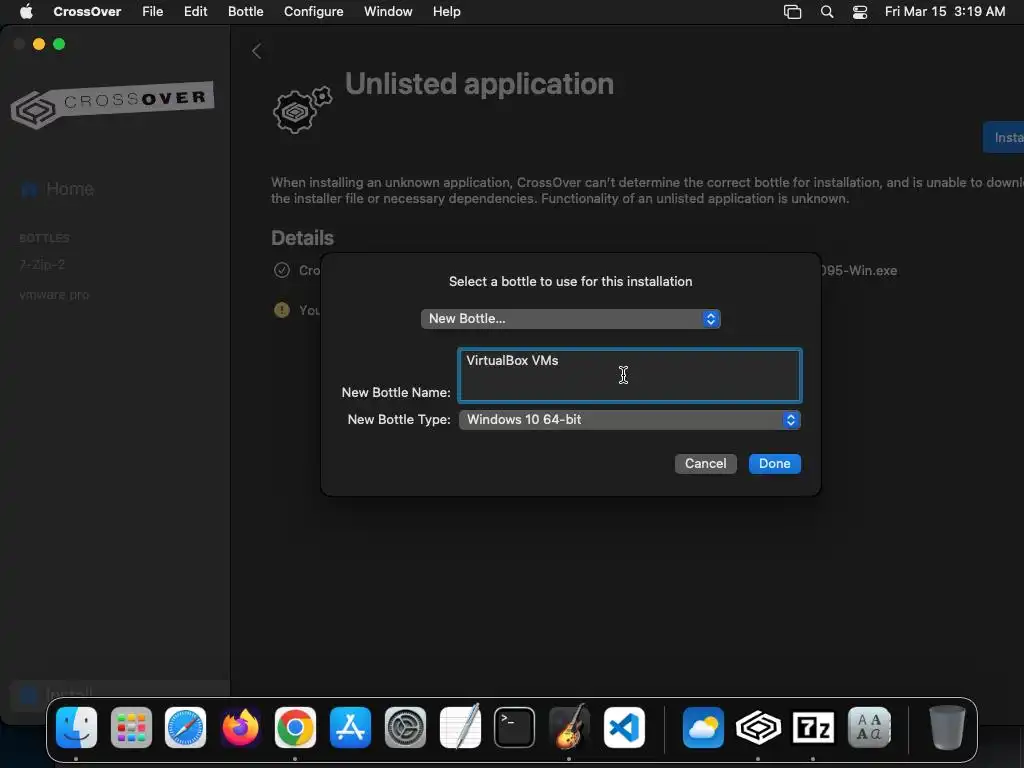Image resolution: width=1024 pixels, height=768 pixels.
Task: Open Spotlight search in menu bar
Action: (x=827, y=12)
